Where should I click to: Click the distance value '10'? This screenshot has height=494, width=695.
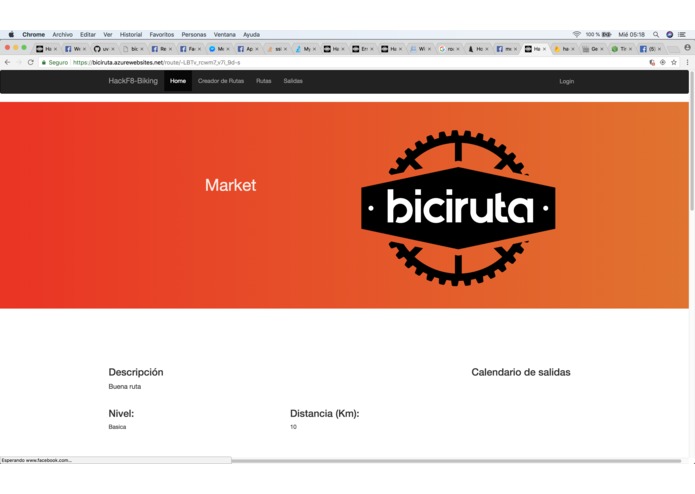pos(293,427)
